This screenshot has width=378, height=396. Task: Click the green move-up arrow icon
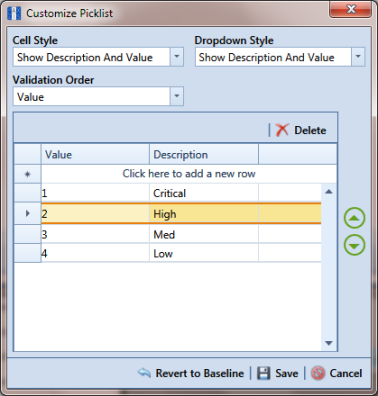coord(354,218)
